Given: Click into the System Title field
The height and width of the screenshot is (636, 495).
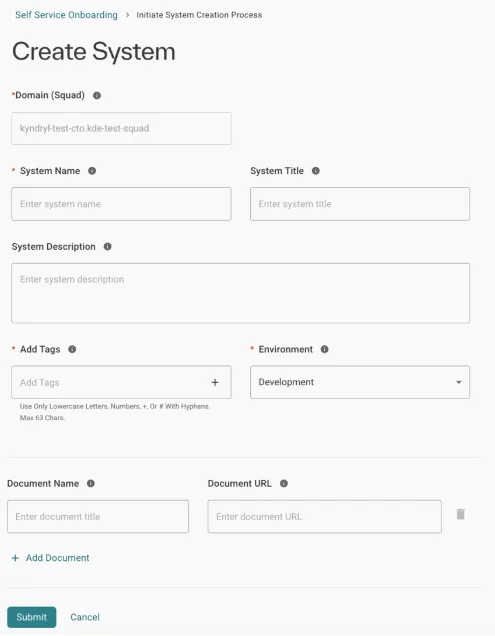Looking at the screenshot, I should tap(360, 204).
